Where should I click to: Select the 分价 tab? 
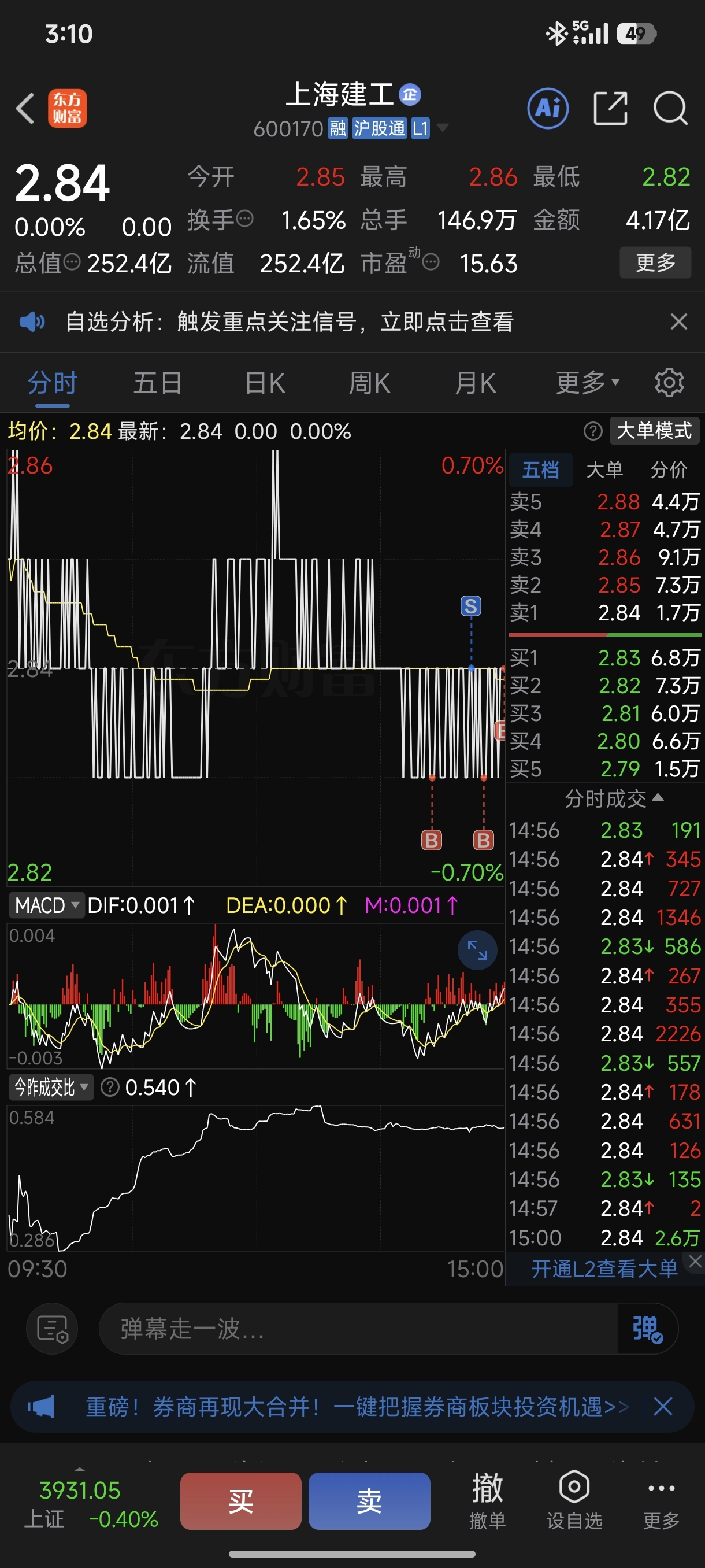[669, 469]
